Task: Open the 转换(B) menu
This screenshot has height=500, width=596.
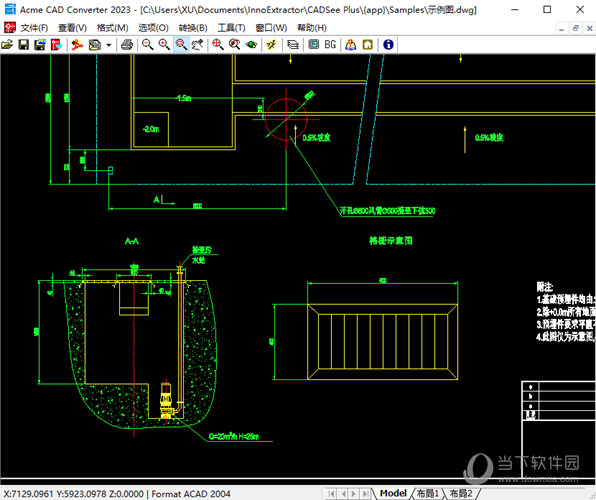Action: (x=193, y=28)
